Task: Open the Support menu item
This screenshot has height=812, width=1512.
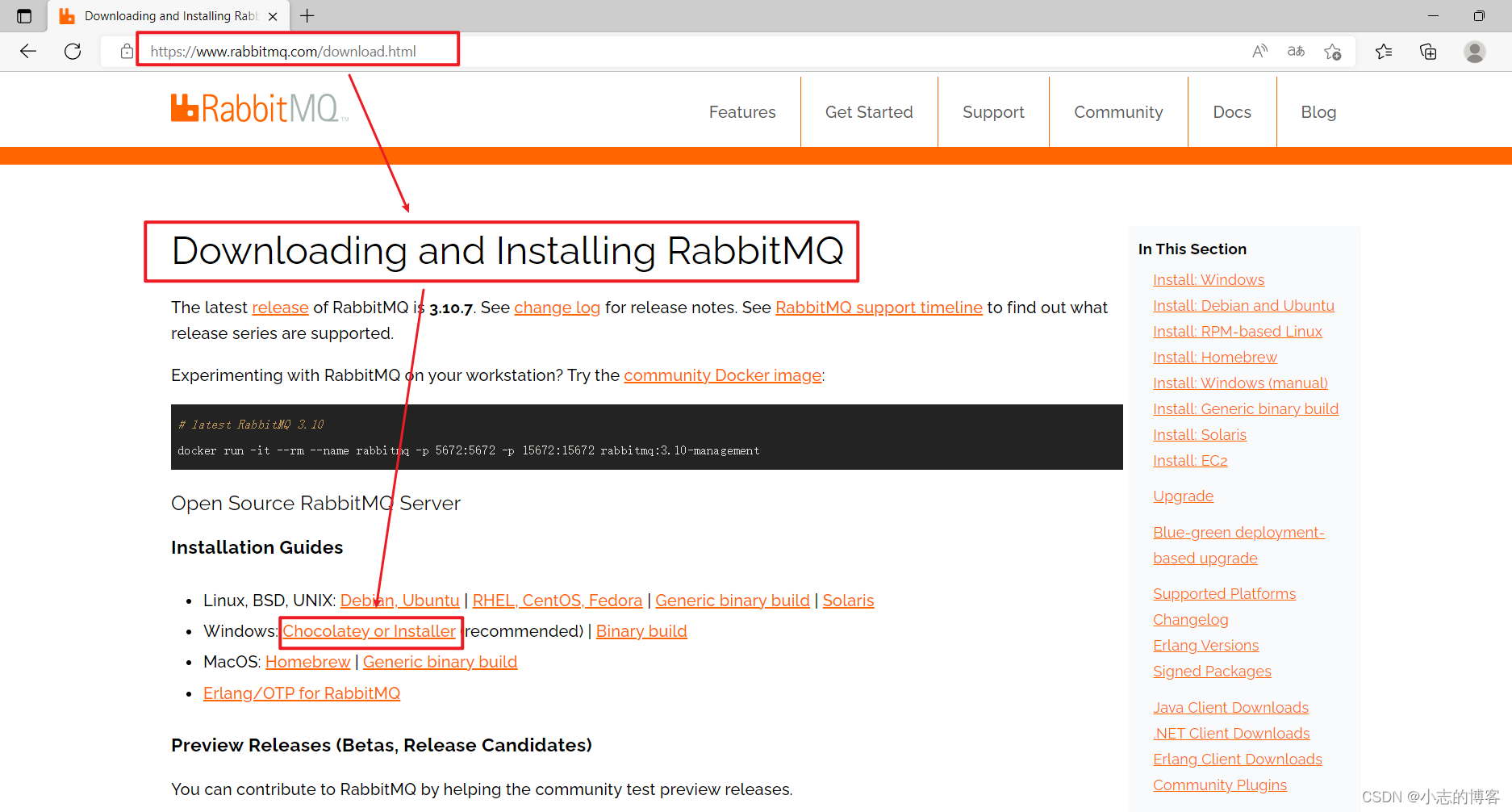Action: point(993,112)
